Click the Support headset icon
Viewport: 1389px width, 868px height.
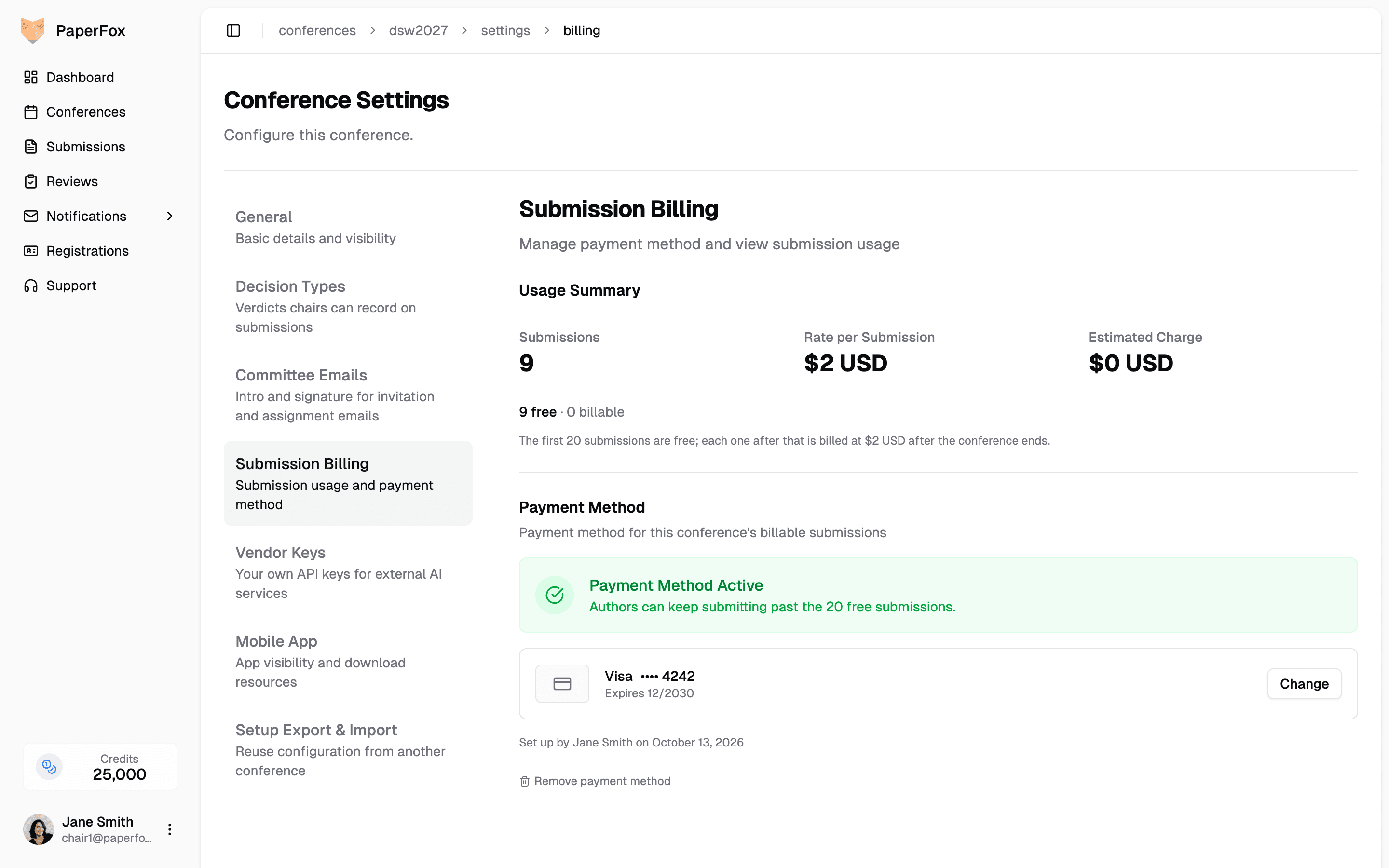[x=31, y=285]
